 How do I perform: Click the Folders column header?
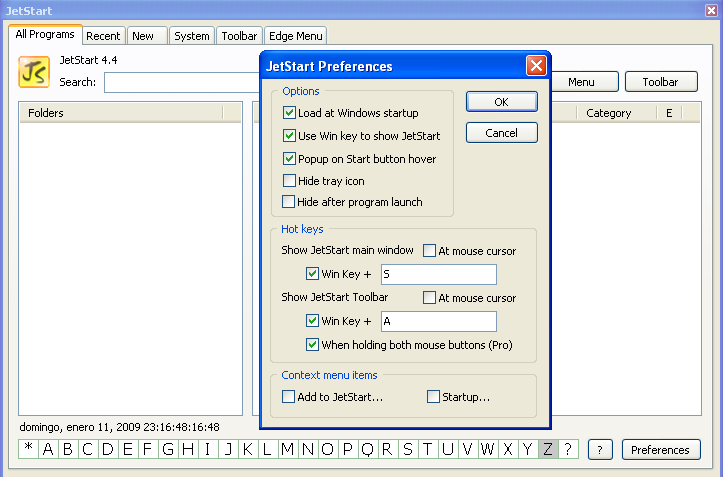(x=121, y=113)
